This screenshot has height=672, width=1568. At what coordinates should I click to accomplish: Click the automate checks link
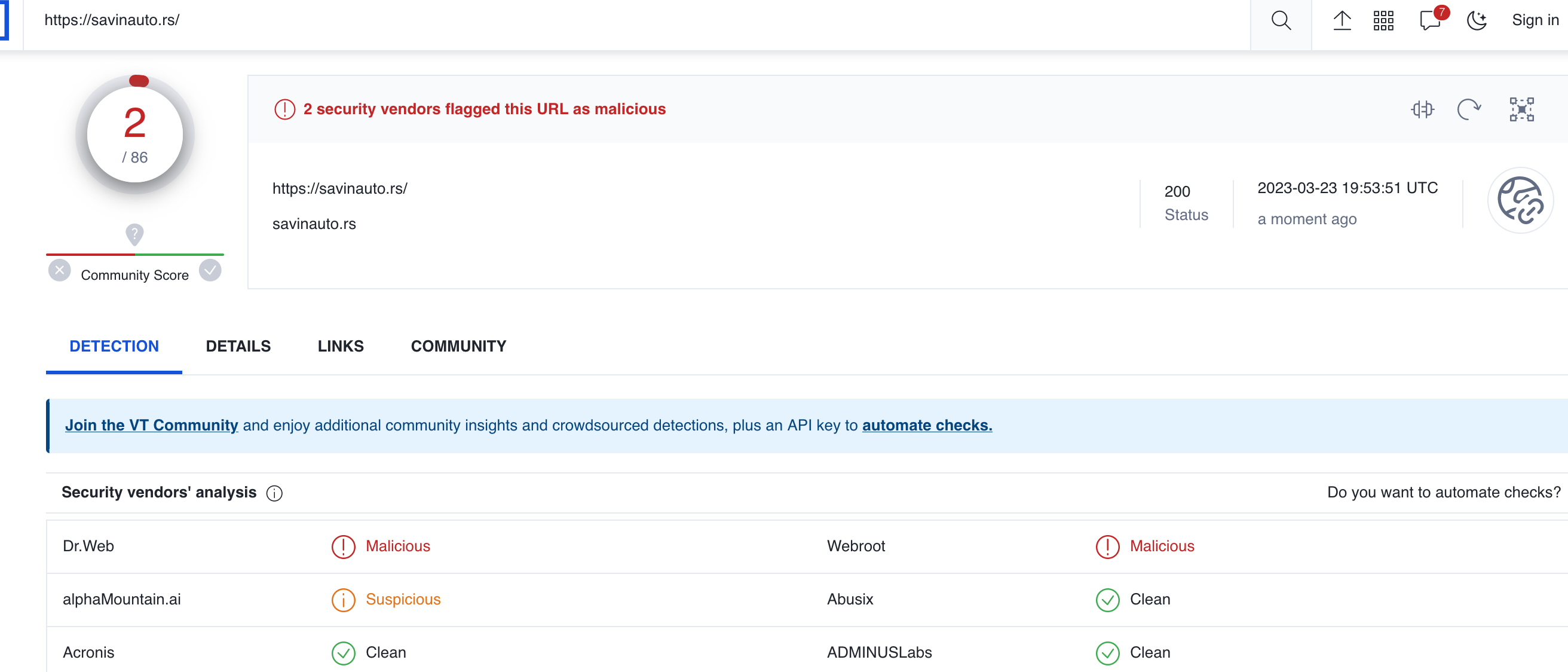point(927,424)
